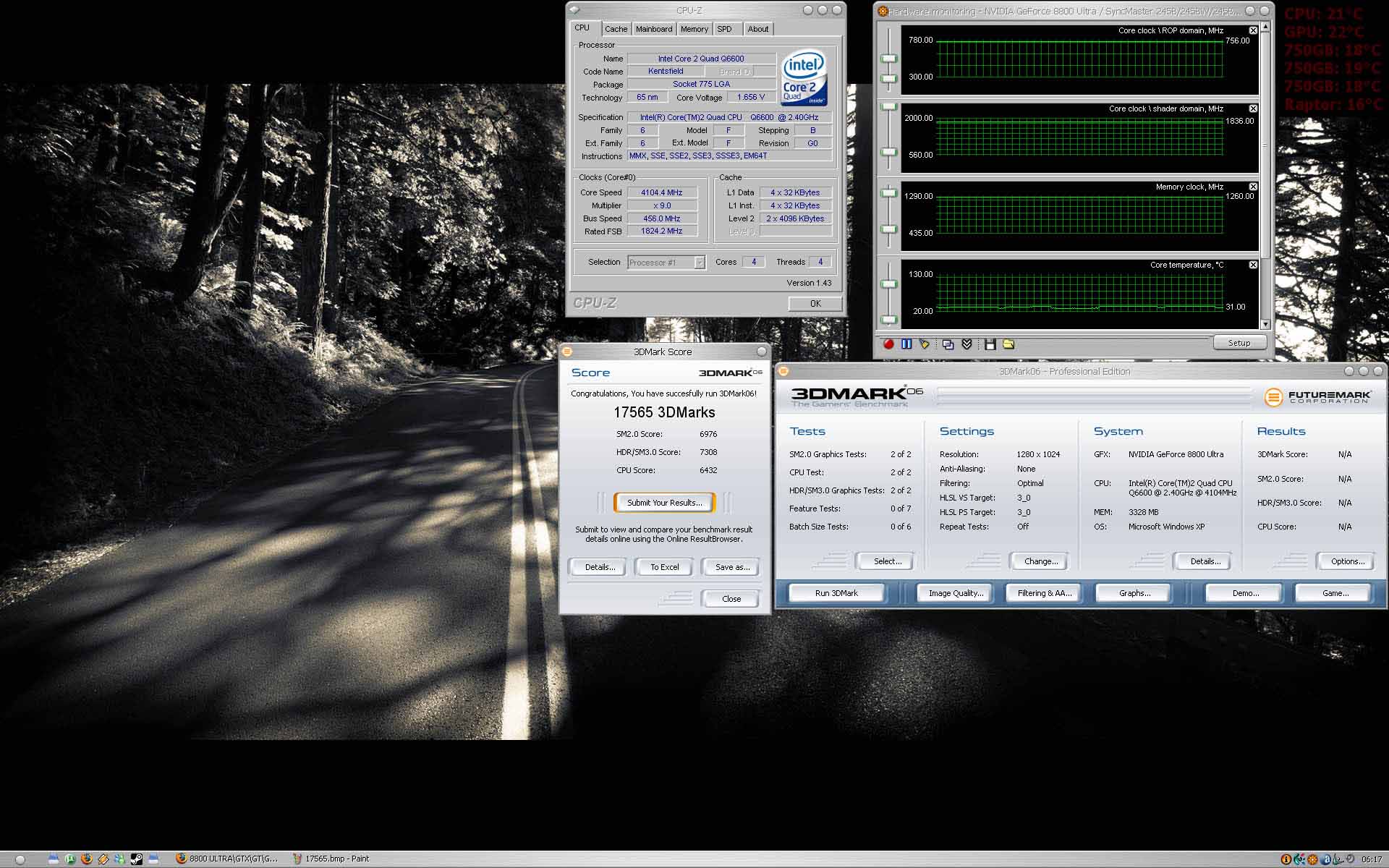Click the Hardware monitoring scrollbar up arrow
This screenshot has height=868, width=1389.
(x=1265, y=27)
